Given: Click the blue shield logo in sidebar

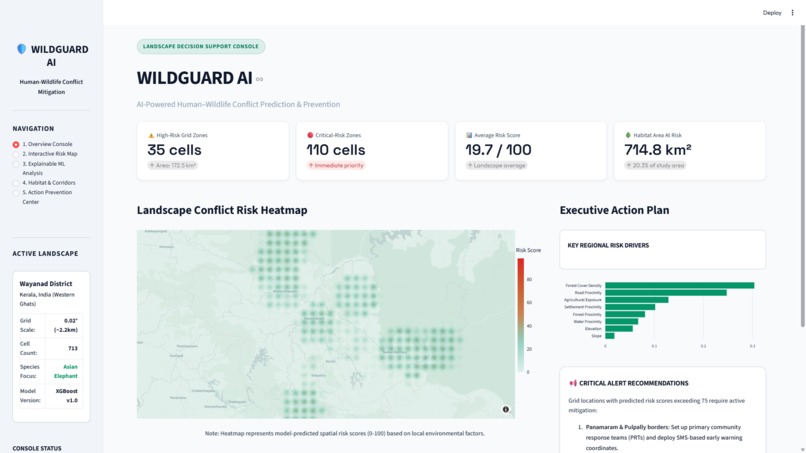Looking at the screenshot, I should pos(21,49).
